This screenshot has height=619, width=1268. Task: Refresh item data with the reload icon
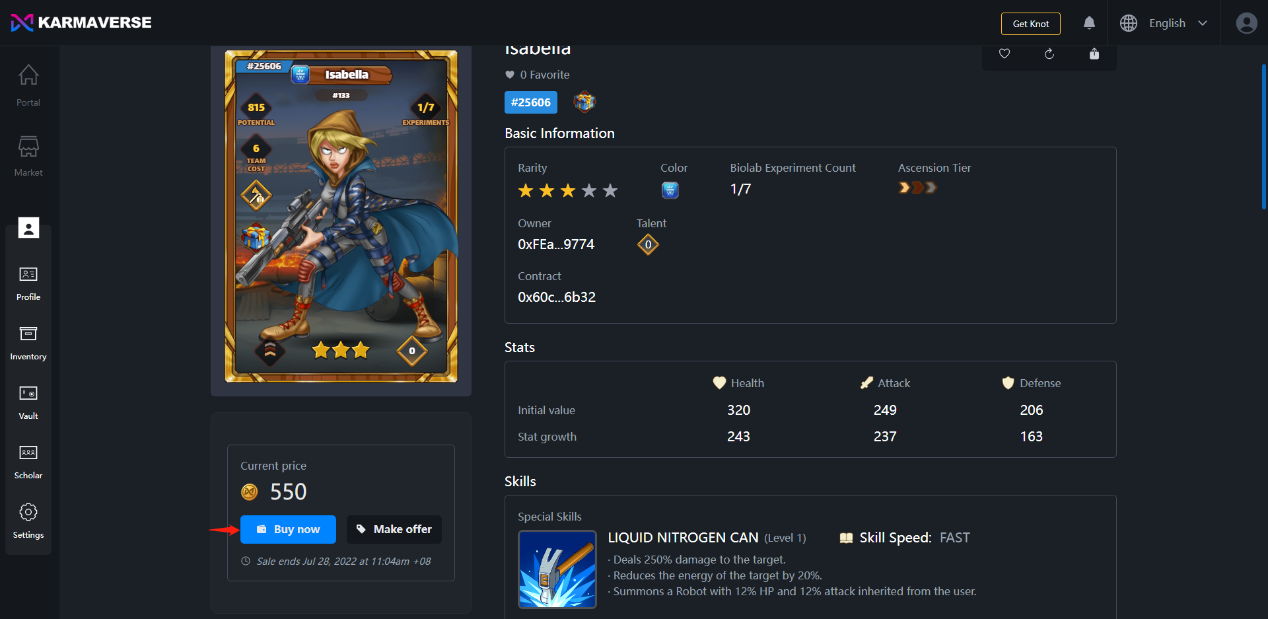[x=1049, y=54]
